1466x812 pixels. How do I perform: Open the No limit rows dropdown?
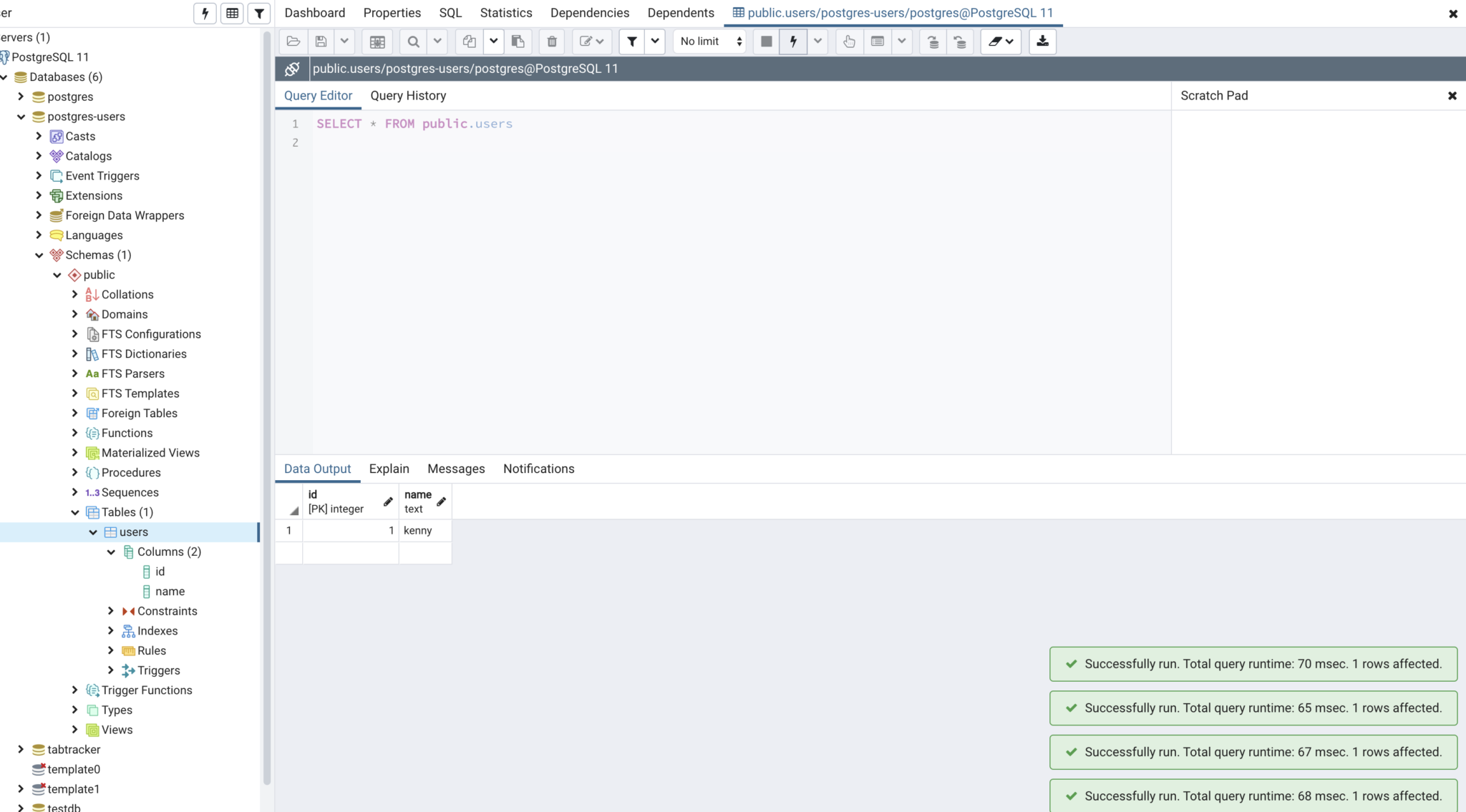709,41
